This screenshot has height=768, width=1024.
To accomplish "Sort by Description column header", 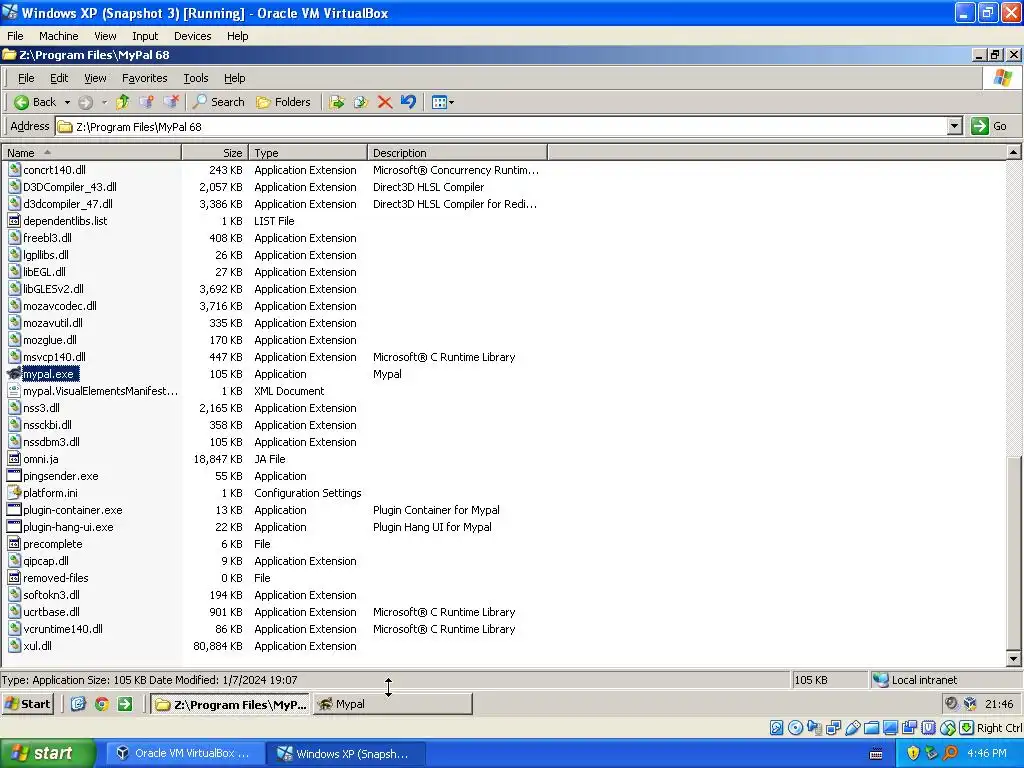I will click(457, 153).
